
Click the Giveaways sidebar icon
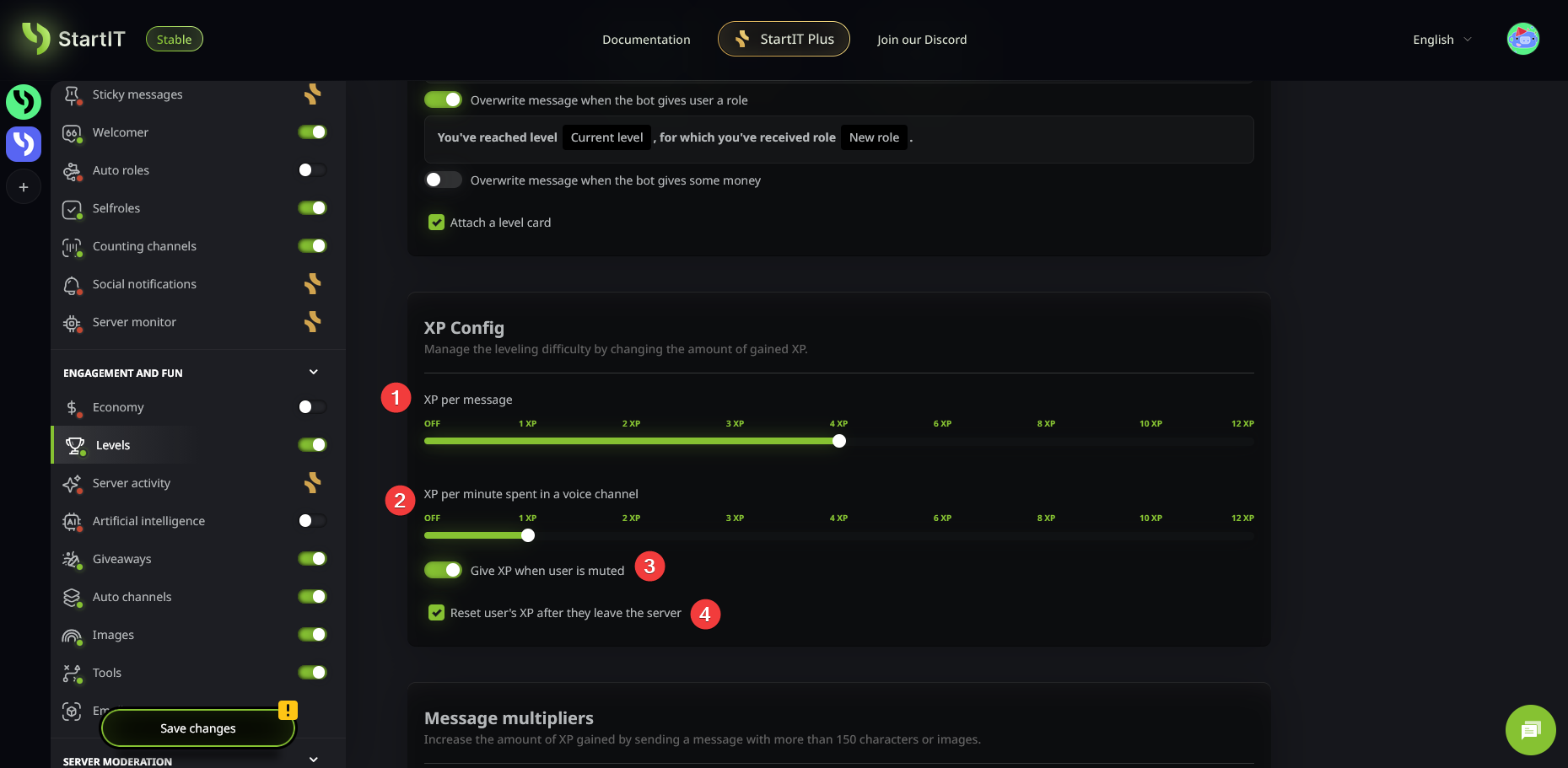72,559
